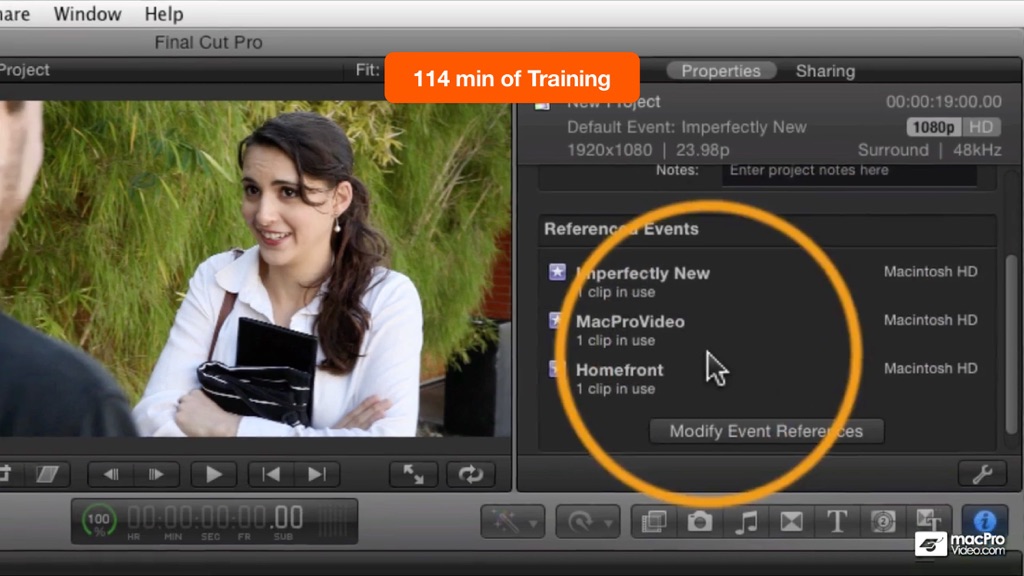Click the 1920x1080 resolution text
1024x576 pixels.
pos(609,150)
